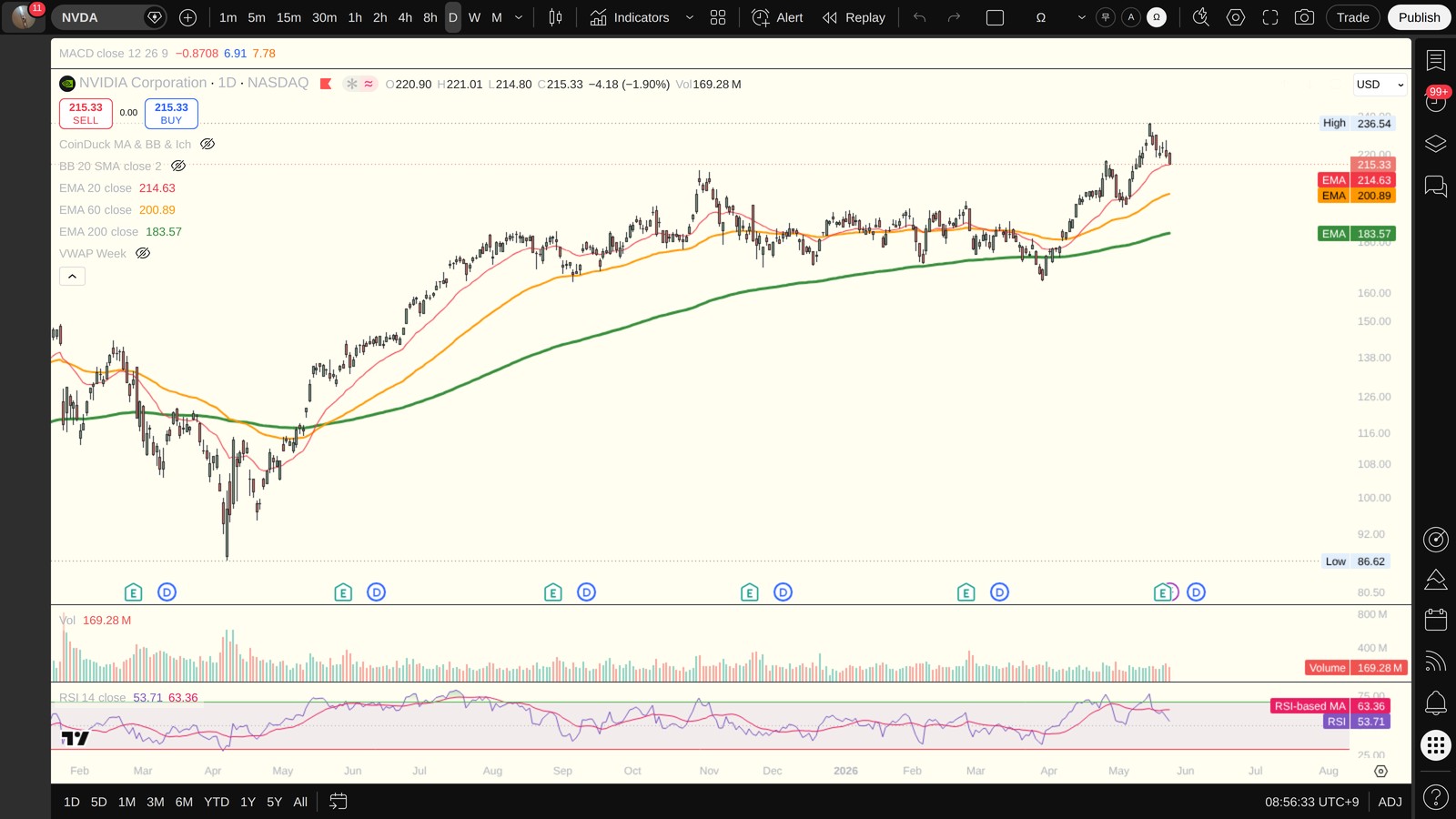Click the EMA 200 close legend label
The image size is (1456, 819).
(99, 232)
